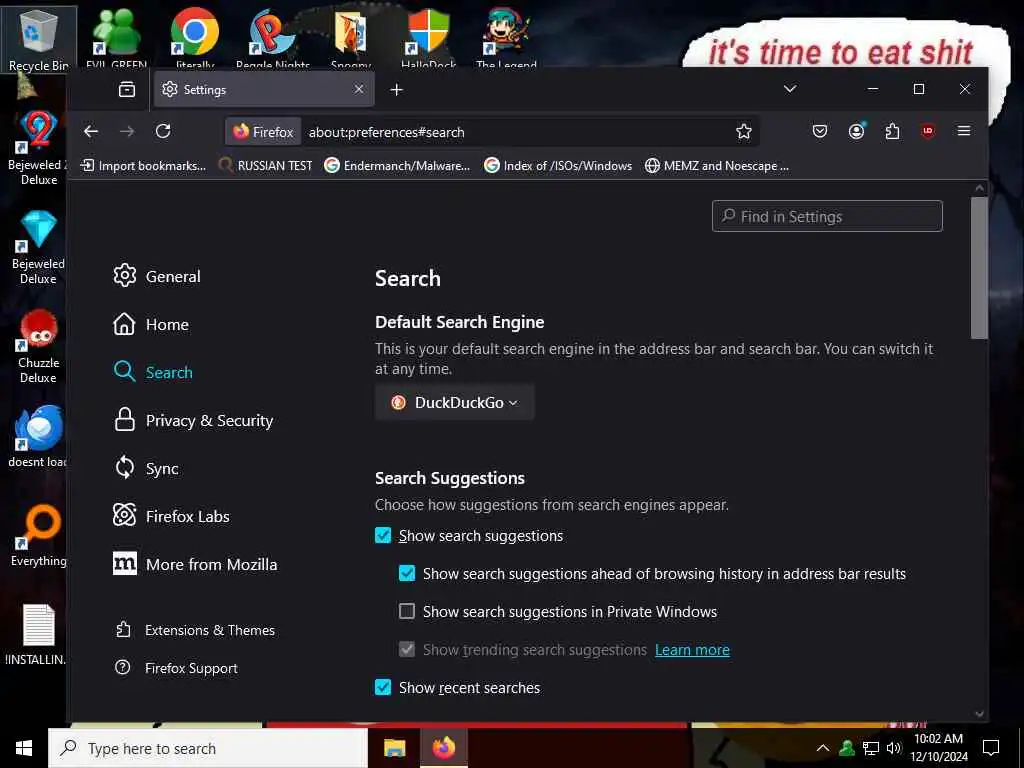The width and height of the screenshot is (1024, 768).
Task: Open Home settings category
Action: tap(151, 324)
